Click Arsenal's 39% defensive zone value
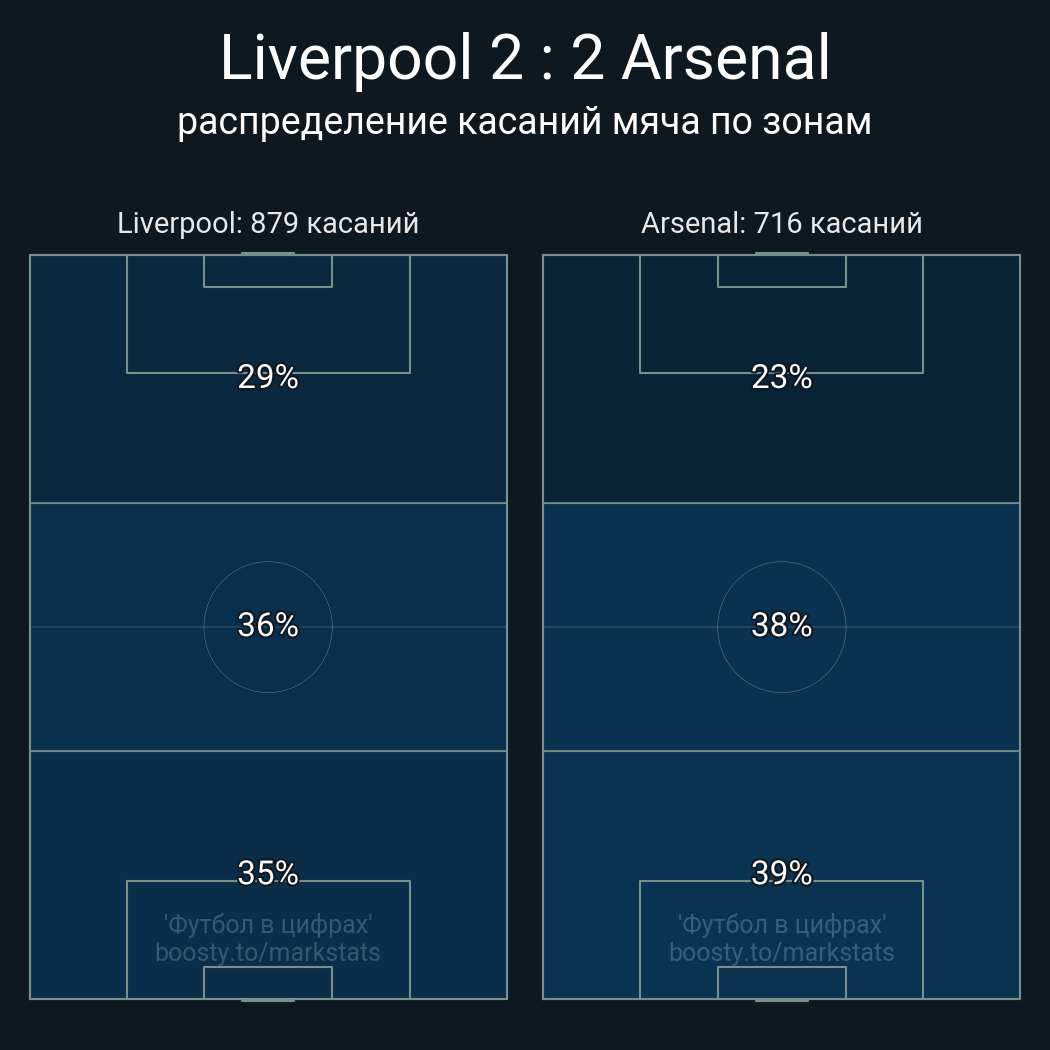1050x1050 pixels. 781,873
